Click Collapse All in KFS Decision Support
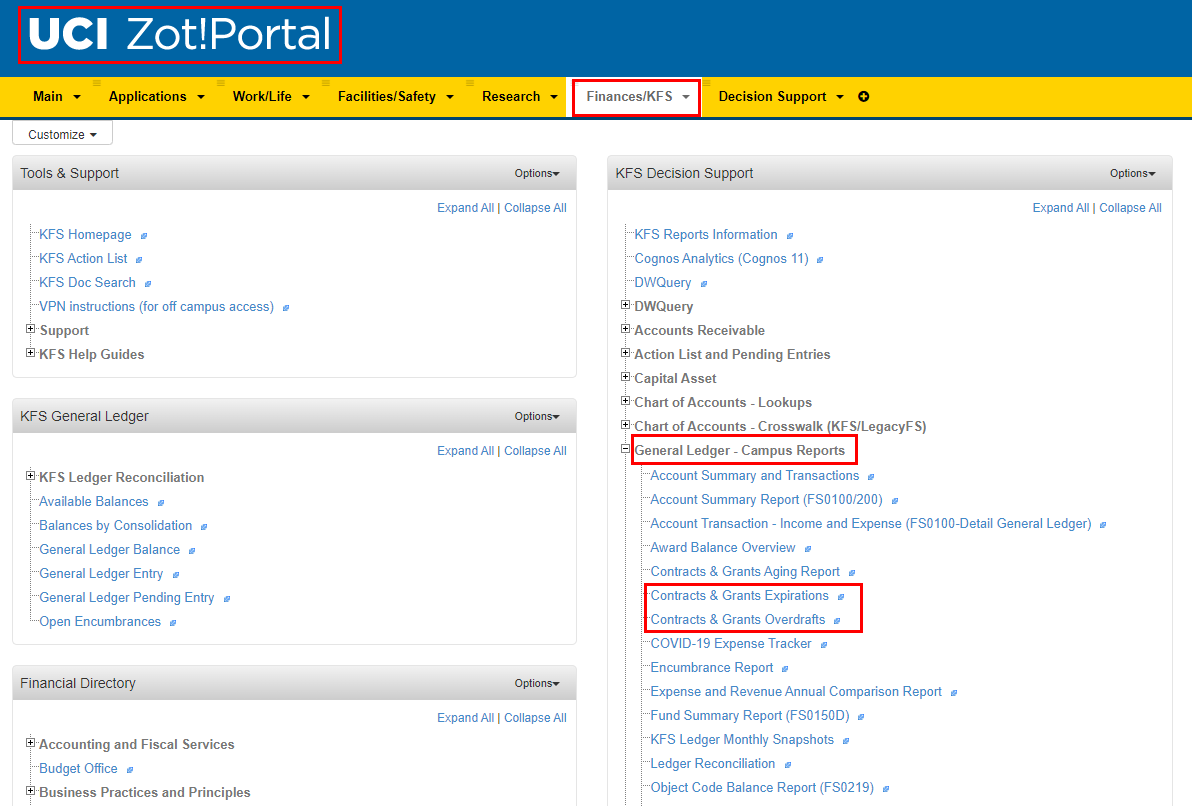 (1130, 208)
